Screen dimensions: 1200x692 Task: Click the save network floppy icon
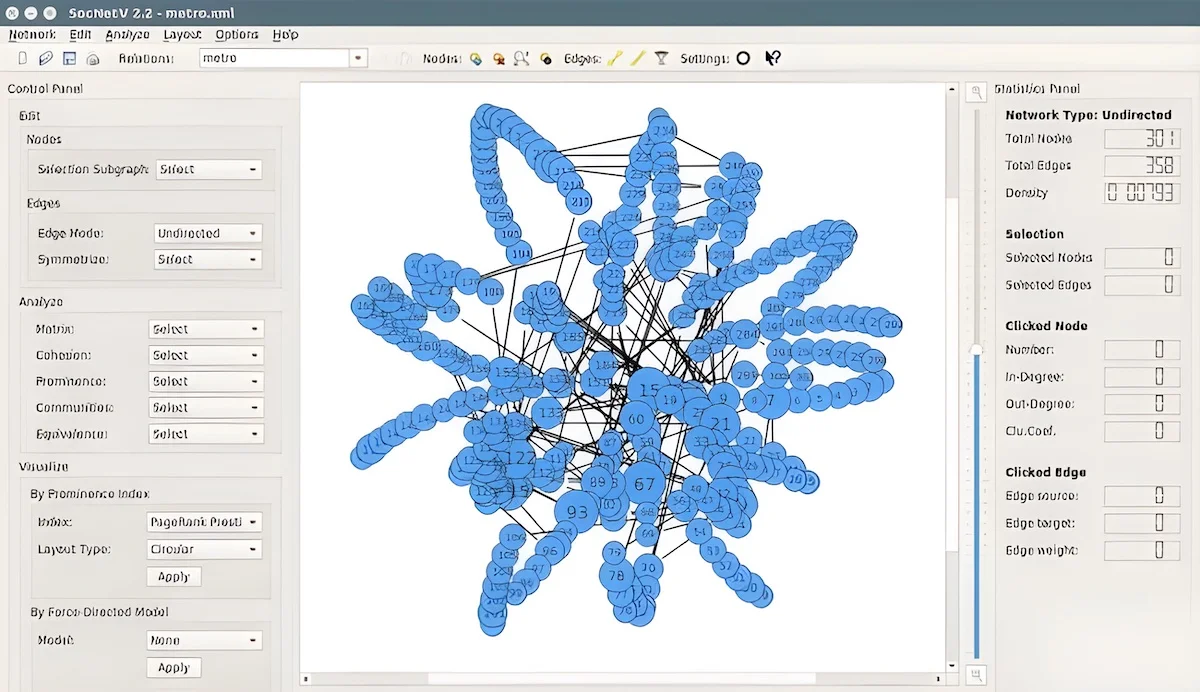pos(70,59)
